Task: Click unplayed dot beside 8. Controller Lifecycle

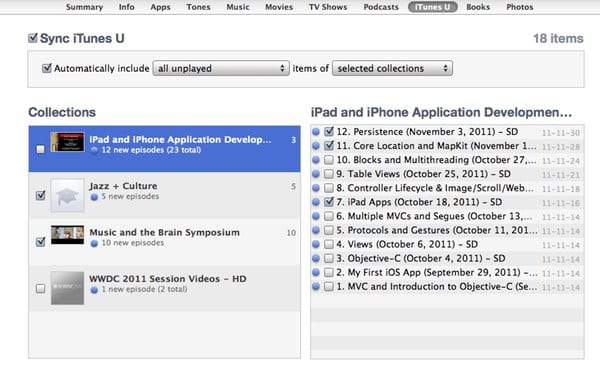Action: (x=316, y=188)
